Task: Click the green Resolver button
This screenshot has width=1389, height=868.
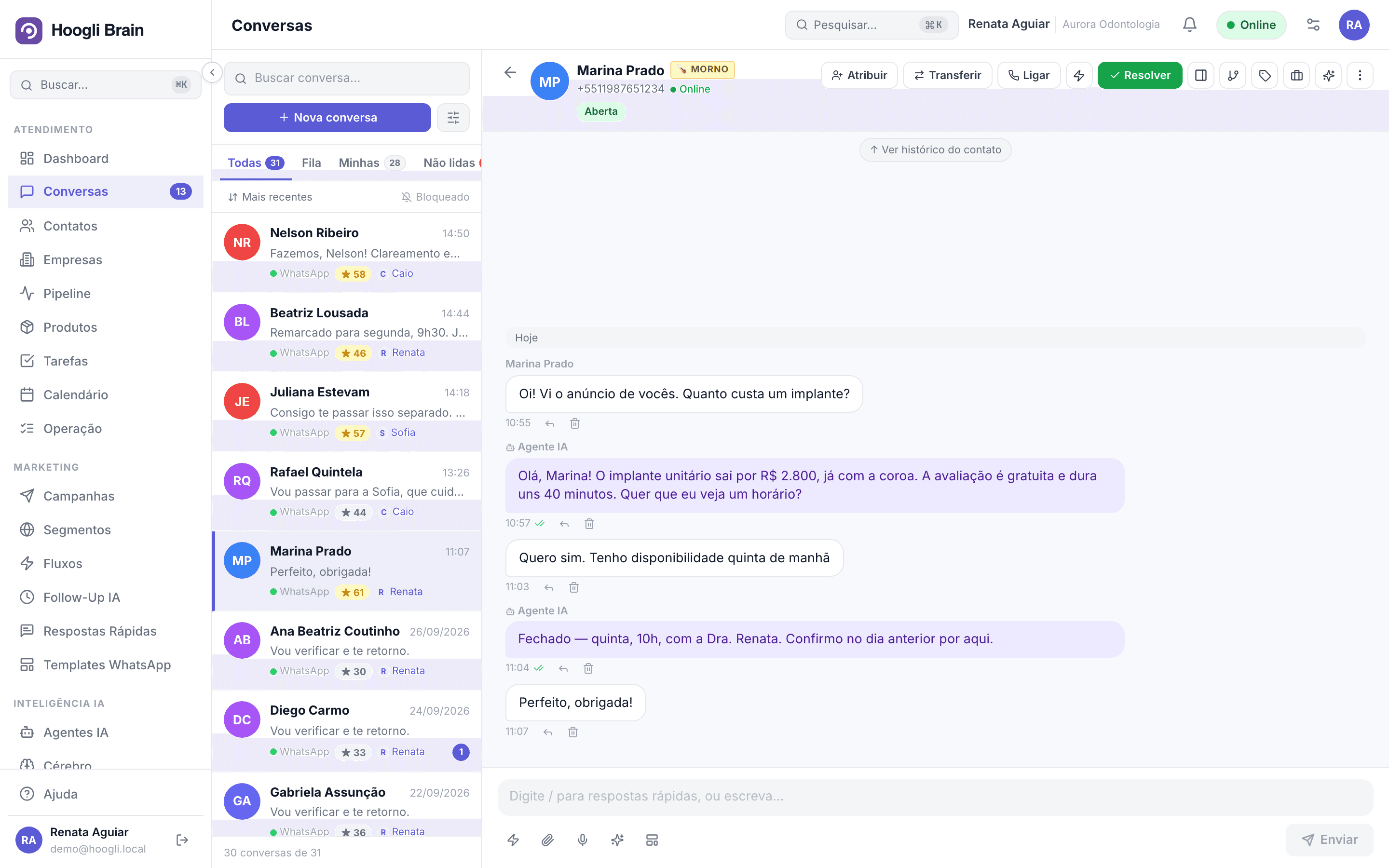Action: [x=1140, y=75]
